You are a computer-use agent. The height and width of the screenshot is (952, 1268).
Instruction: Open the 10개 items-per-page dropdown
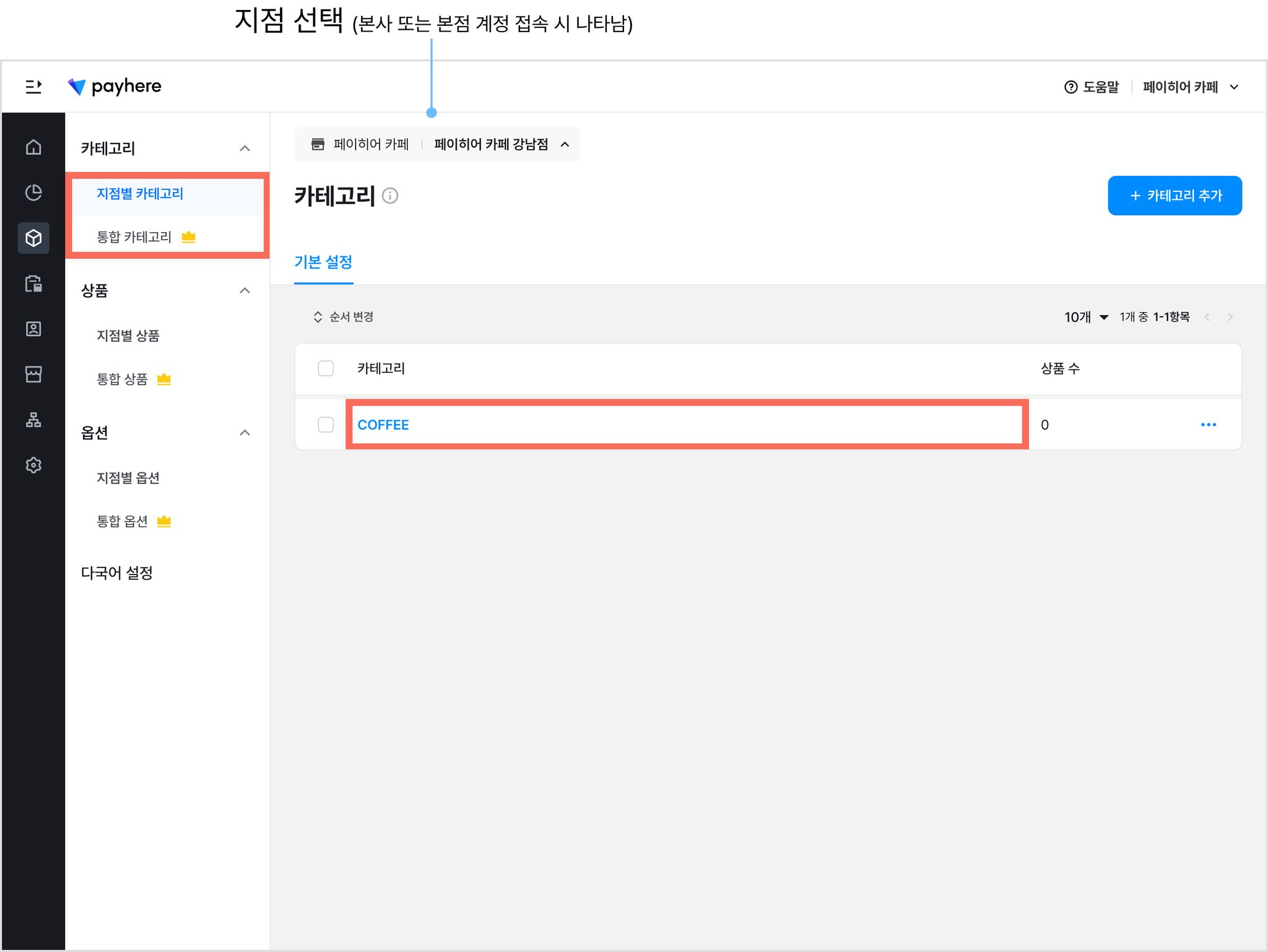pos(1086,317)
